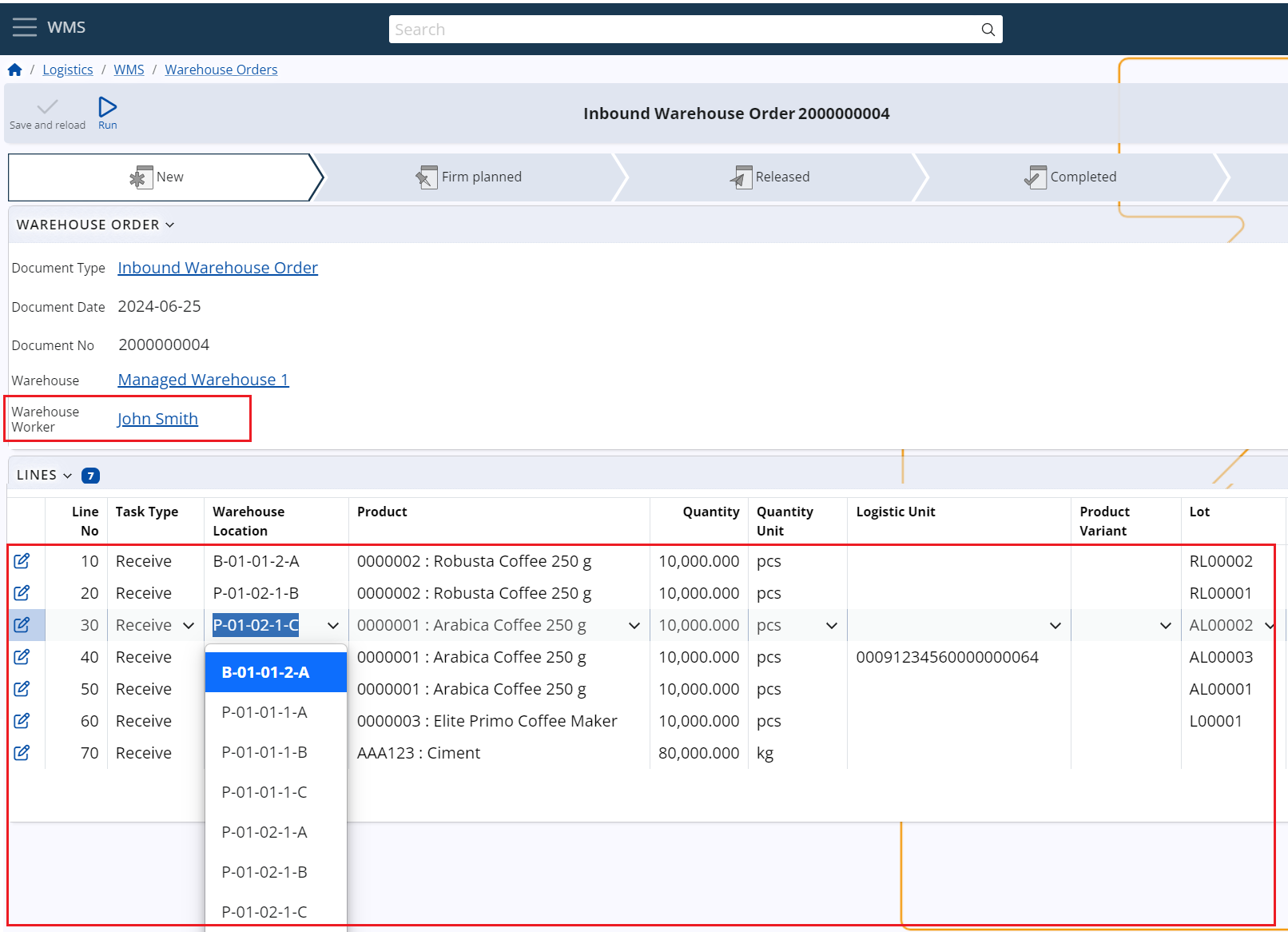The image size is (1288, 932).
Task: Edit line 30 with pencil icon
Action: coord(22,625)
